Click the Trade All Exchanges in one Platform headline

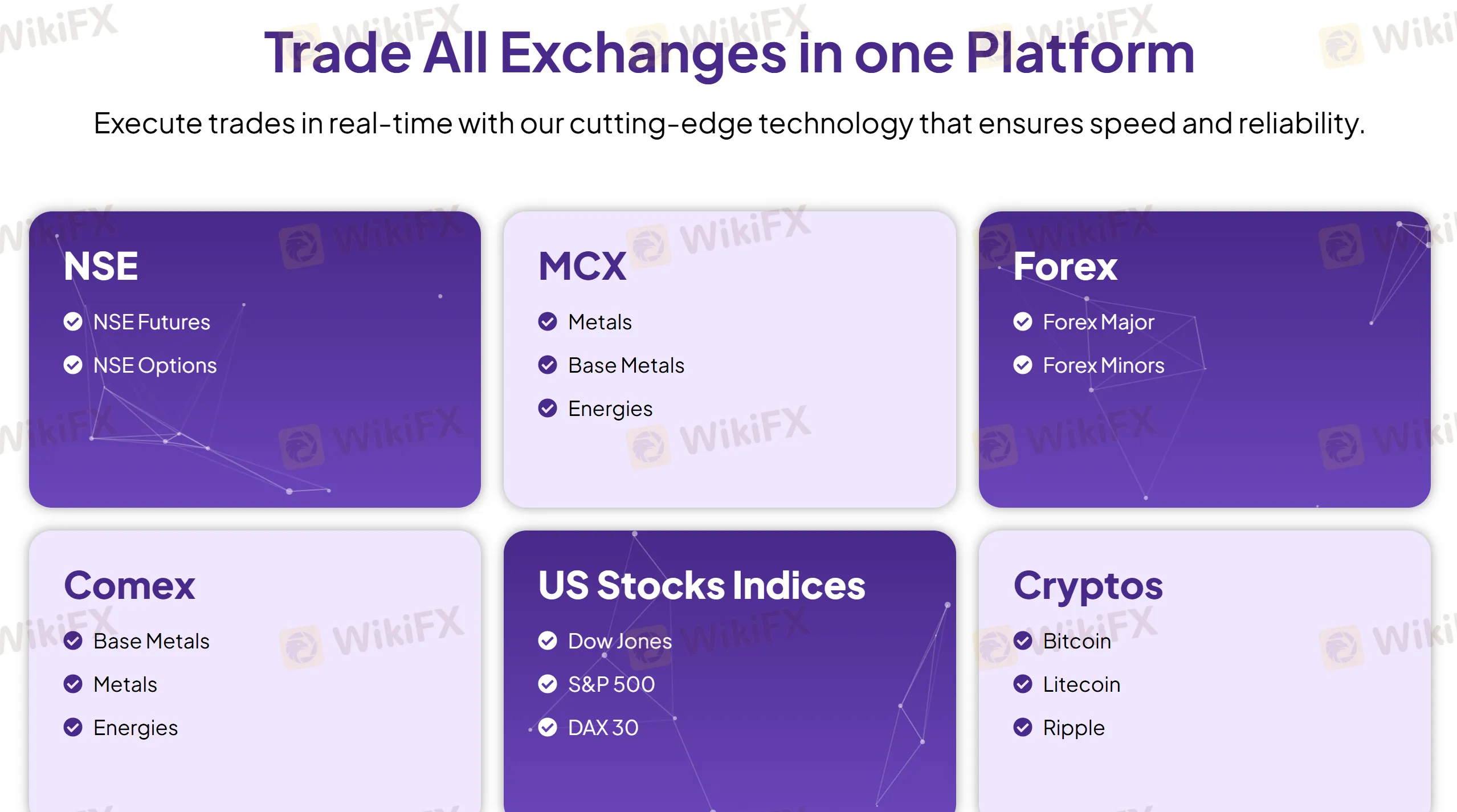729,53
